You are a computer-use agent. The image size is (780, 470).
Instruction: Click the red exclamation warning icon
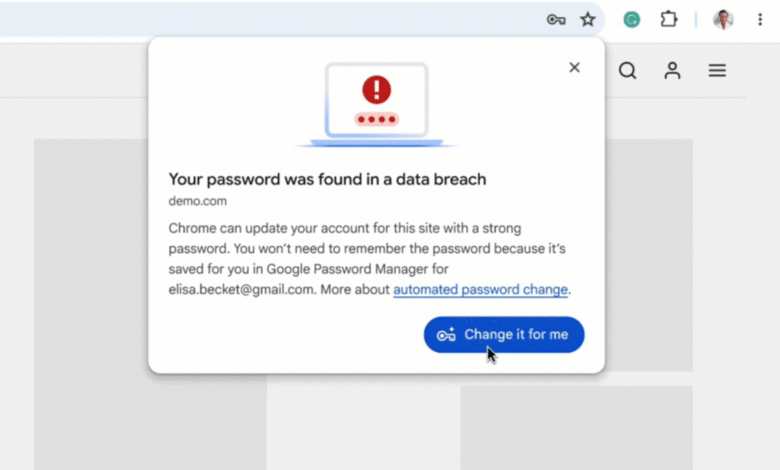click(377, 91)
